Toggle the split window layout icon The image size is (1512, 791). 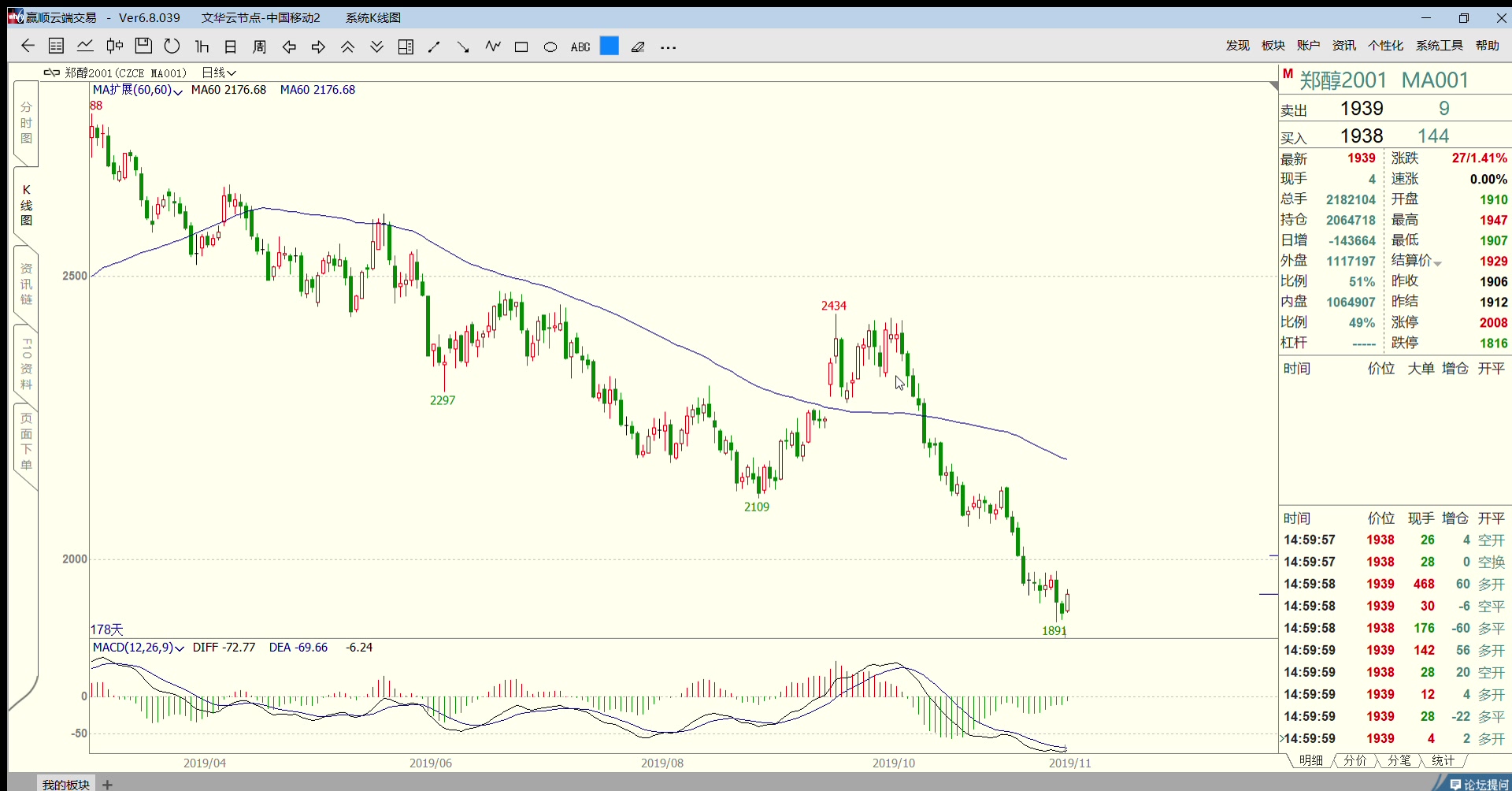point(406,46)
